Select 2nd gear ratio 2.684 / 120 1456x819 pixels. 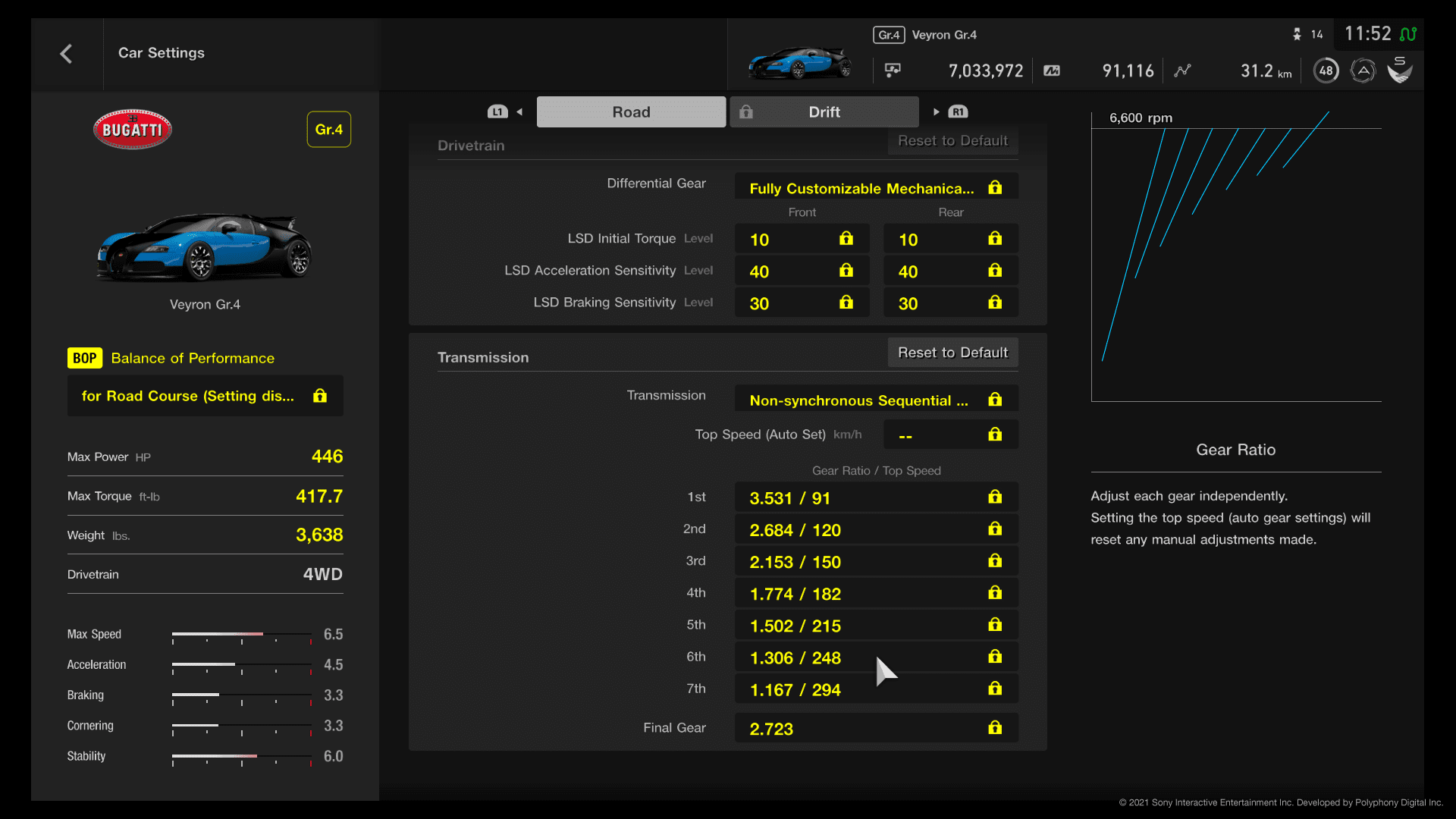coord(876,529)
